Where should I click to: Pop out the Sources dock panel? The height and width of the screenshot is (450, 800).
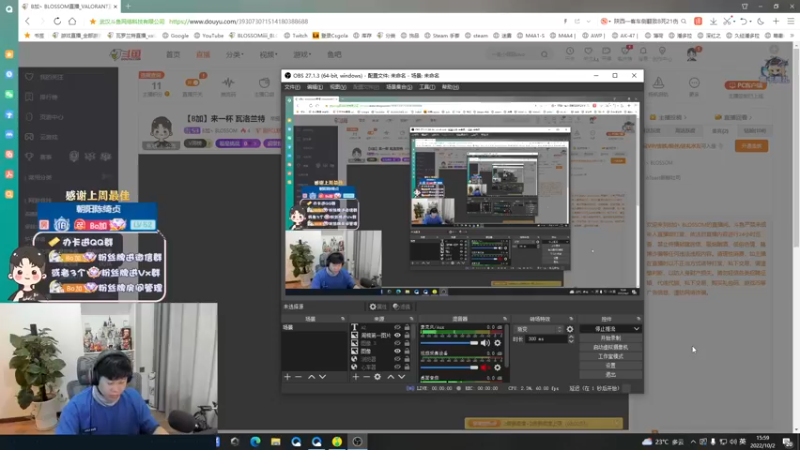[x=411, y=319]
